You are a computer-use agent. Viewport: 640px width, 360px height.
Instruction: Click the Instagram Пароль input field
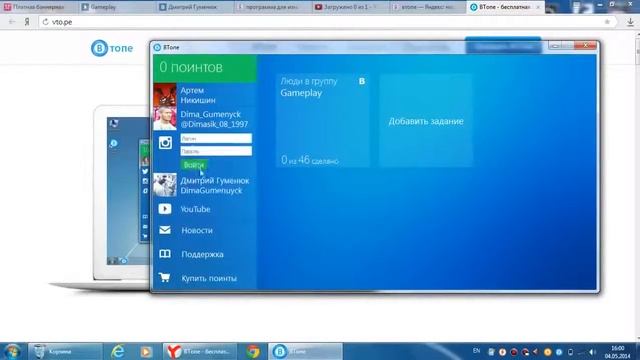[x=216, y=151]
